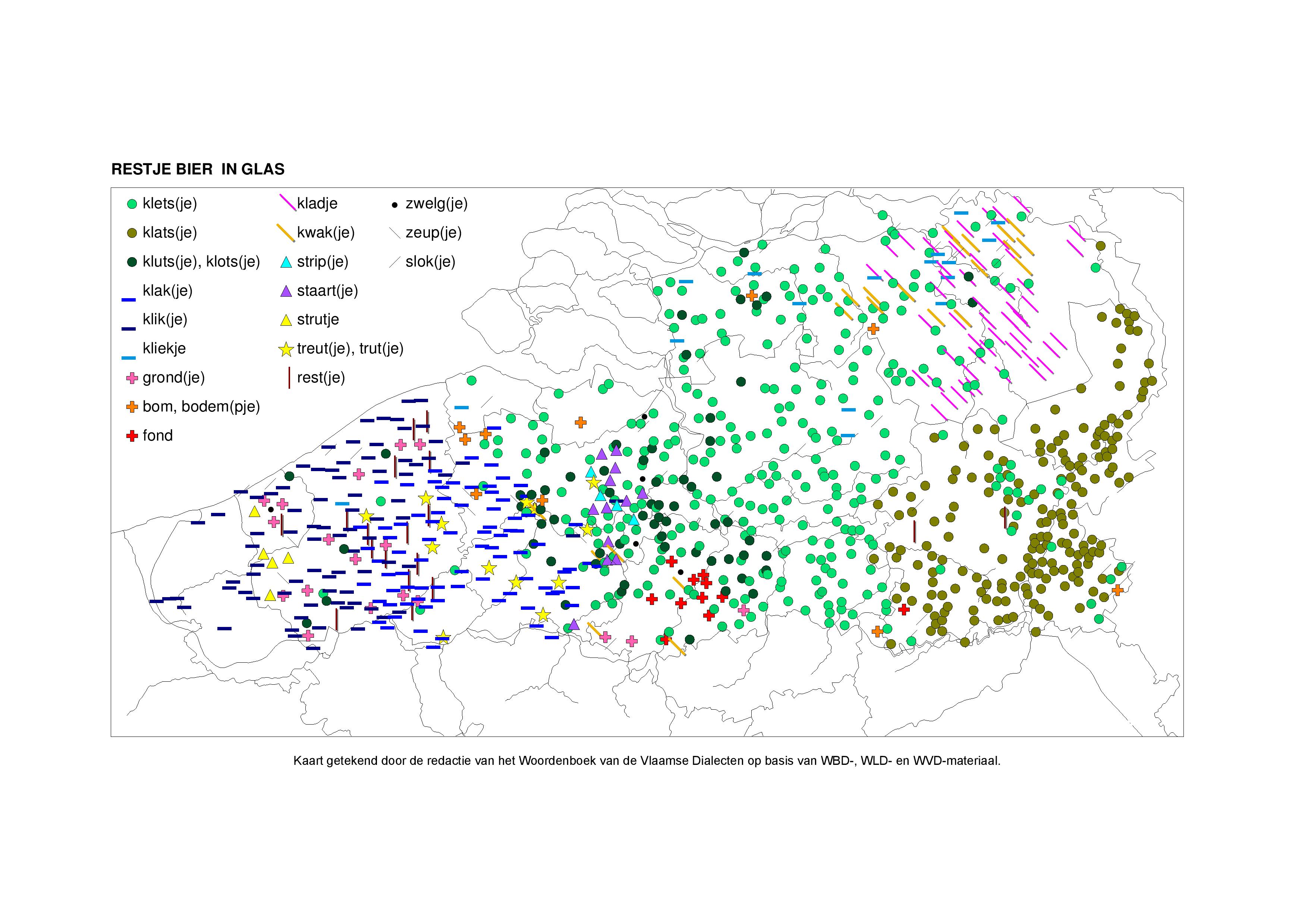Screen dimensions: 1308x924
Task: Click the dark green kluts(je), klots(je) legend circle
Action: (132, 262)
